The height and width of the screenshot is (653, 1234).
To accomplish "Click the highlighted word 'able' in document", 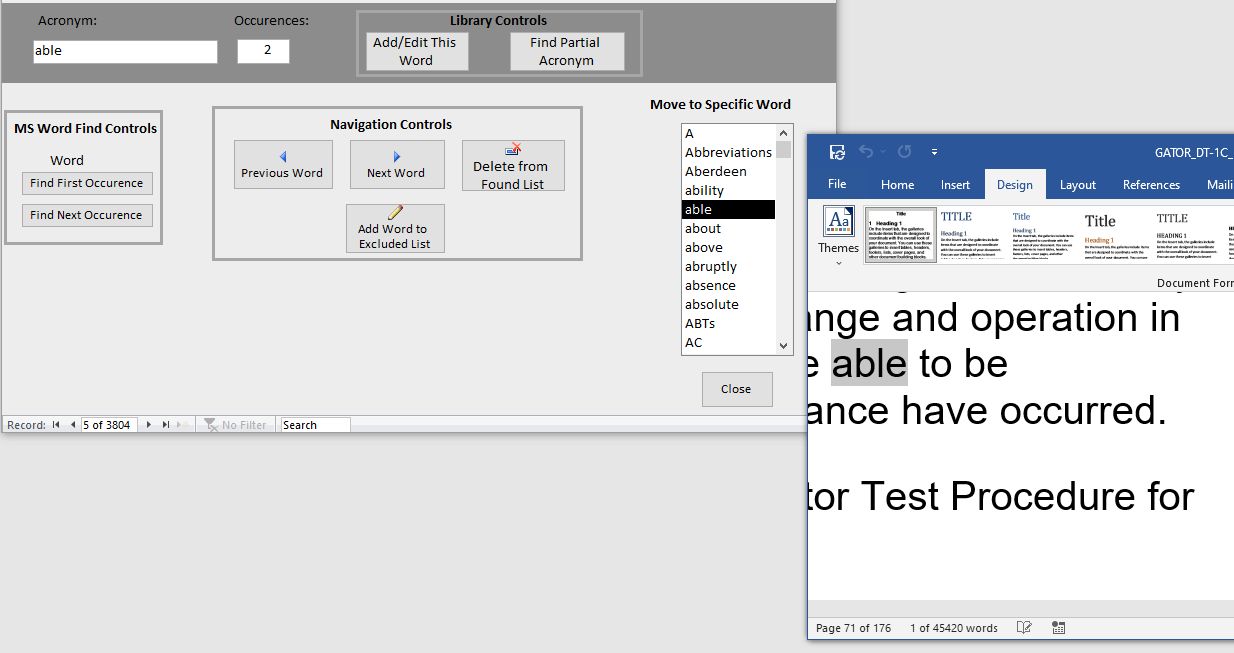I will [x=869, y=364].
